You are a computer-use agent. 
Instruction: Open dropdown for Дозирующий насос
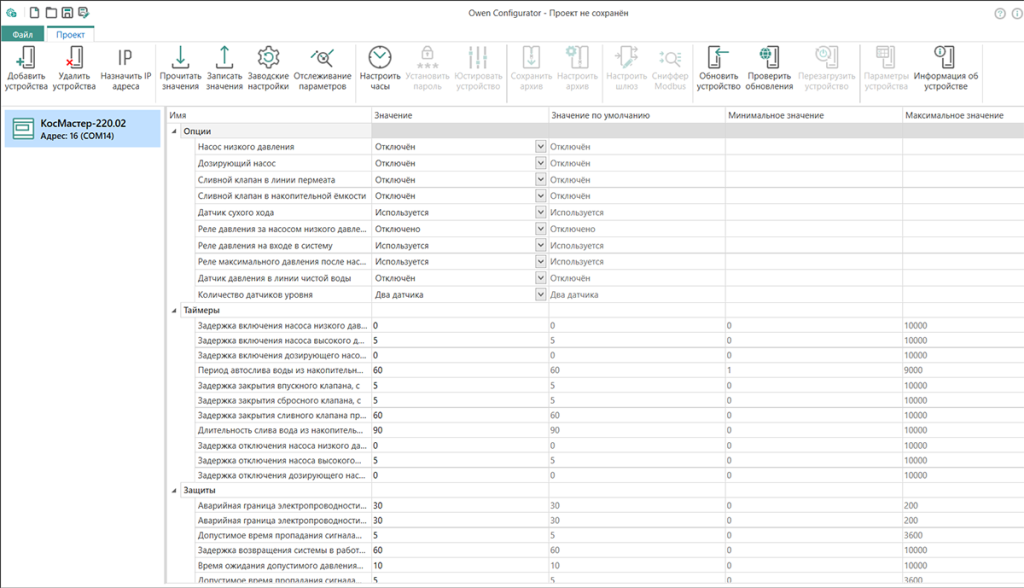point(540,163)
